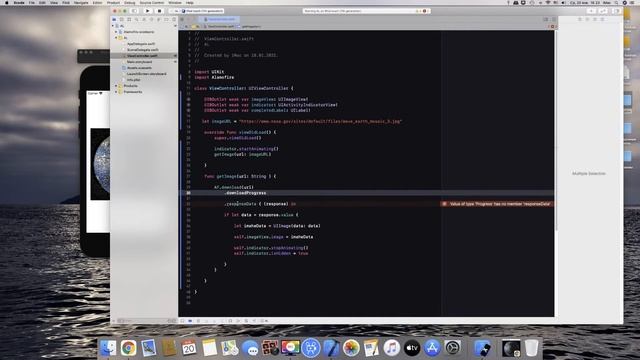Select the Project navigator folder icon
This screenshot has height=360, width=640.
114,19
